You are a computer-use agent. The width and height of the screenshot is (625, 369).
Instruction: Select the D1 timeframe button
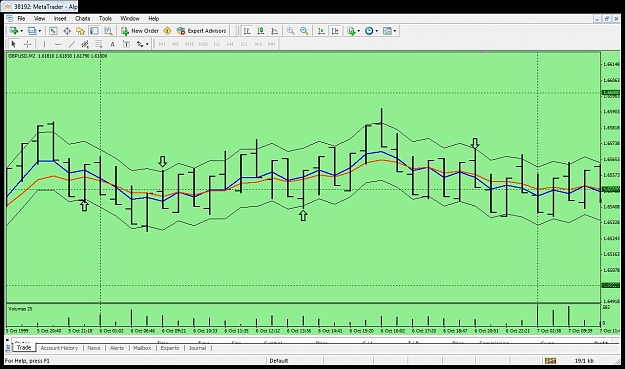click(x=244, y=44)
